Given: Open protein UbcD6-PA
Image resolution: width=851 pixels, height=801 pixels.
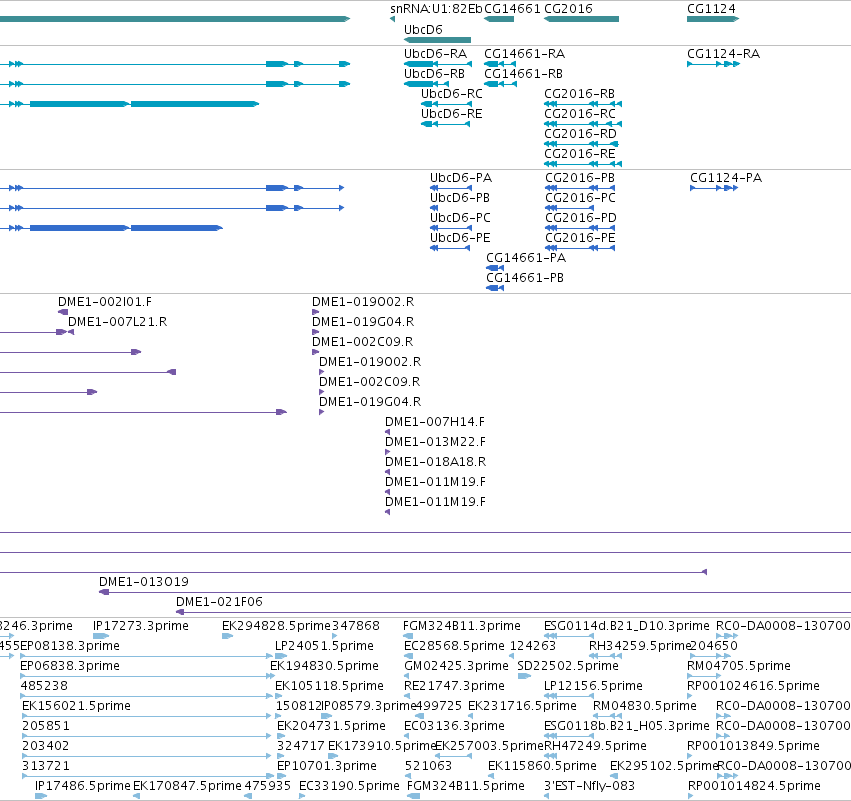Looking at the screenshot, I should point(461,178).
